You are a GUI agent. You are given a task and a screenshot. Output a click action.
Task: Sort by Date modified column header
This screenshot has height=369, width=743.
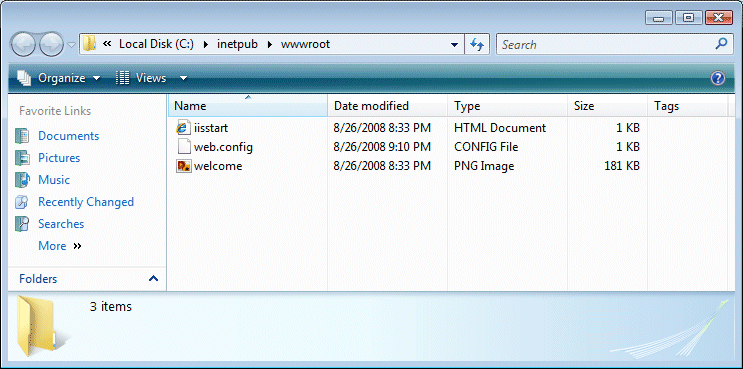[x=388, y=106]
